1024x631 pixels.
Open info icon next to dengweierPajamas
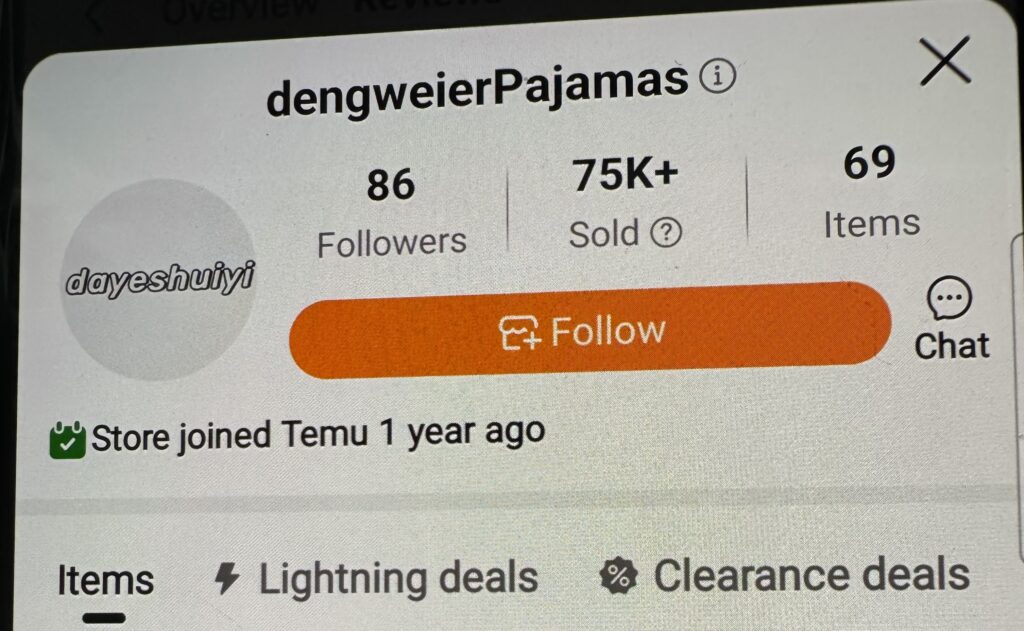[718, 76]
